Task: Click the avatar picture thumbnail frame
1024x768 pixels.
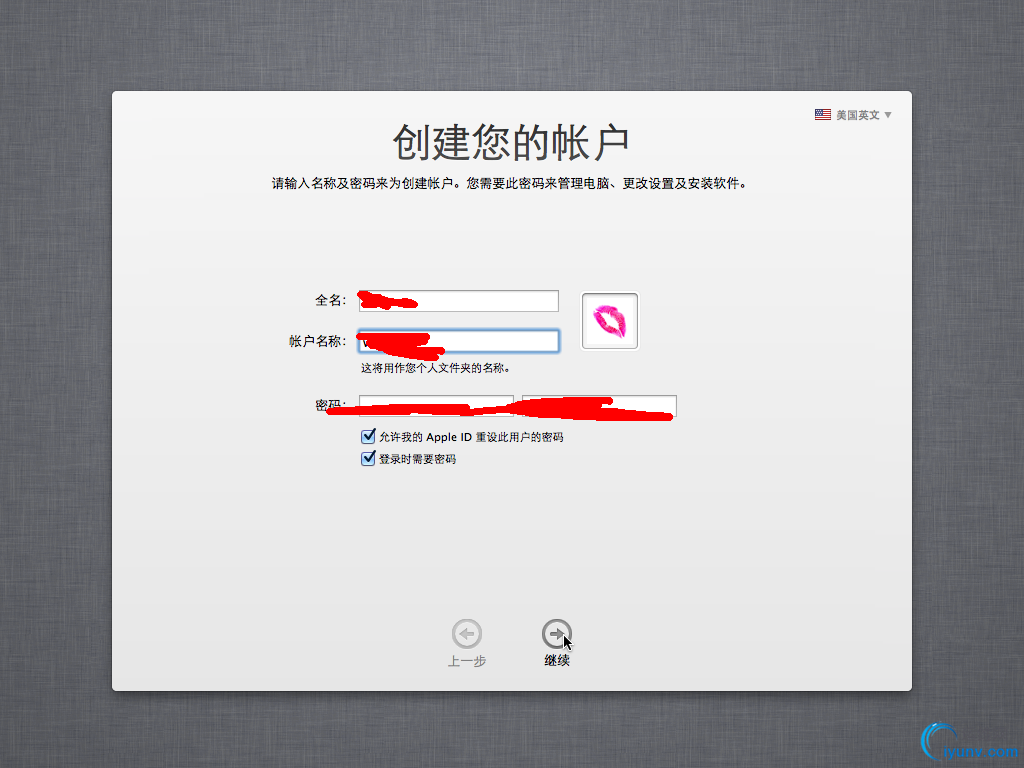Action: 610,320
